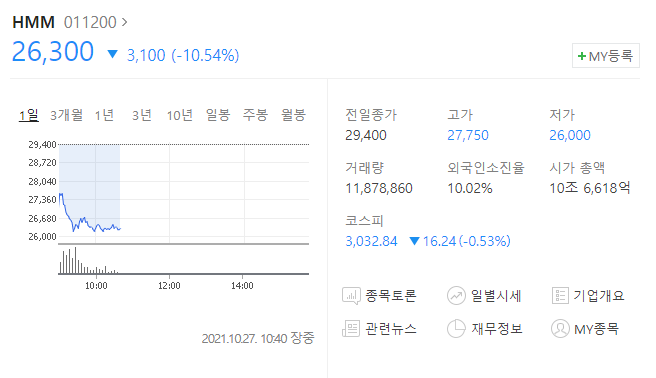Click the 코스피 index value 3,032.84
Screen dimensions: 656x378
pyautogui.click(x=371, y=241)
